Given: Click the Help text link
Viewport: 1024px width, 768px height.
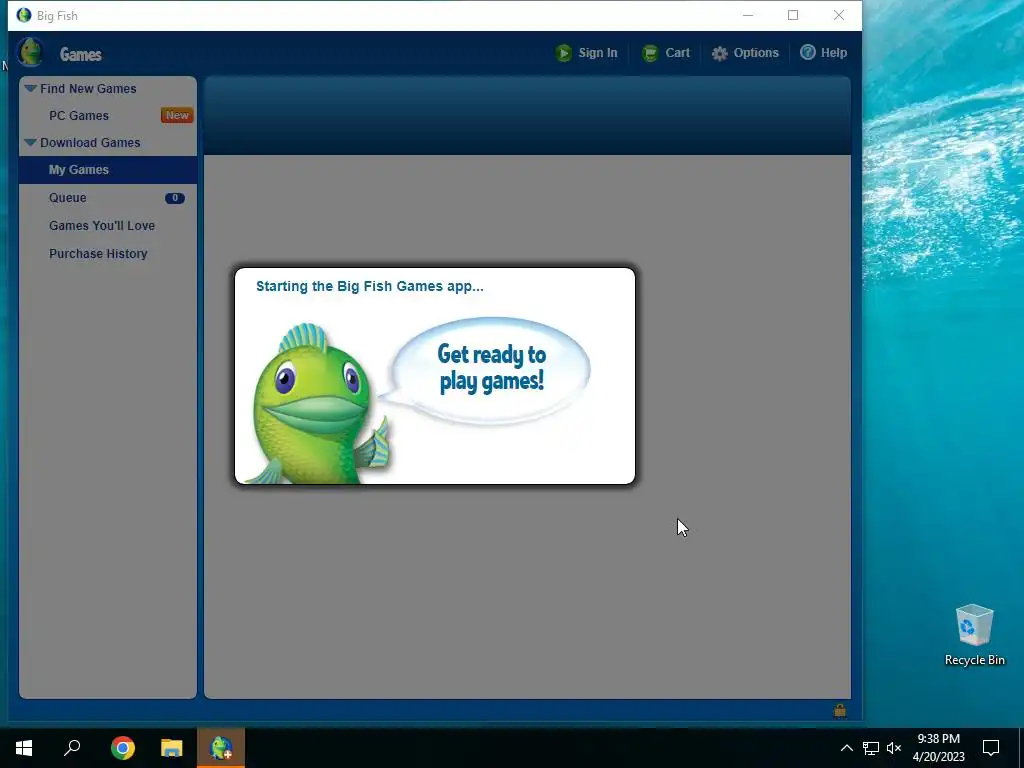Looking at the screenshot, I should tap(833, 53).
